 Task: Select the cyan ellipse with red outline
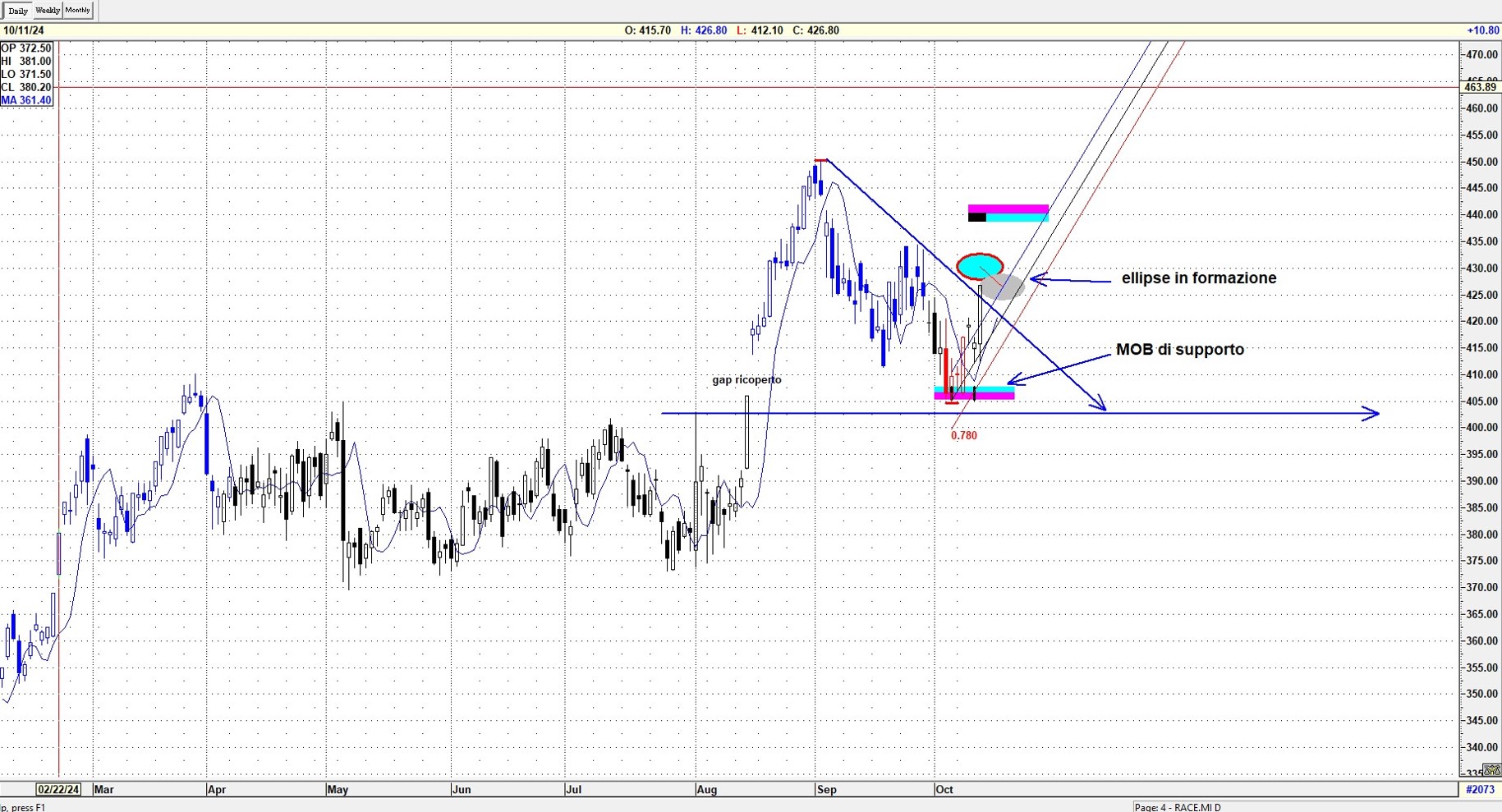(977, 265)
